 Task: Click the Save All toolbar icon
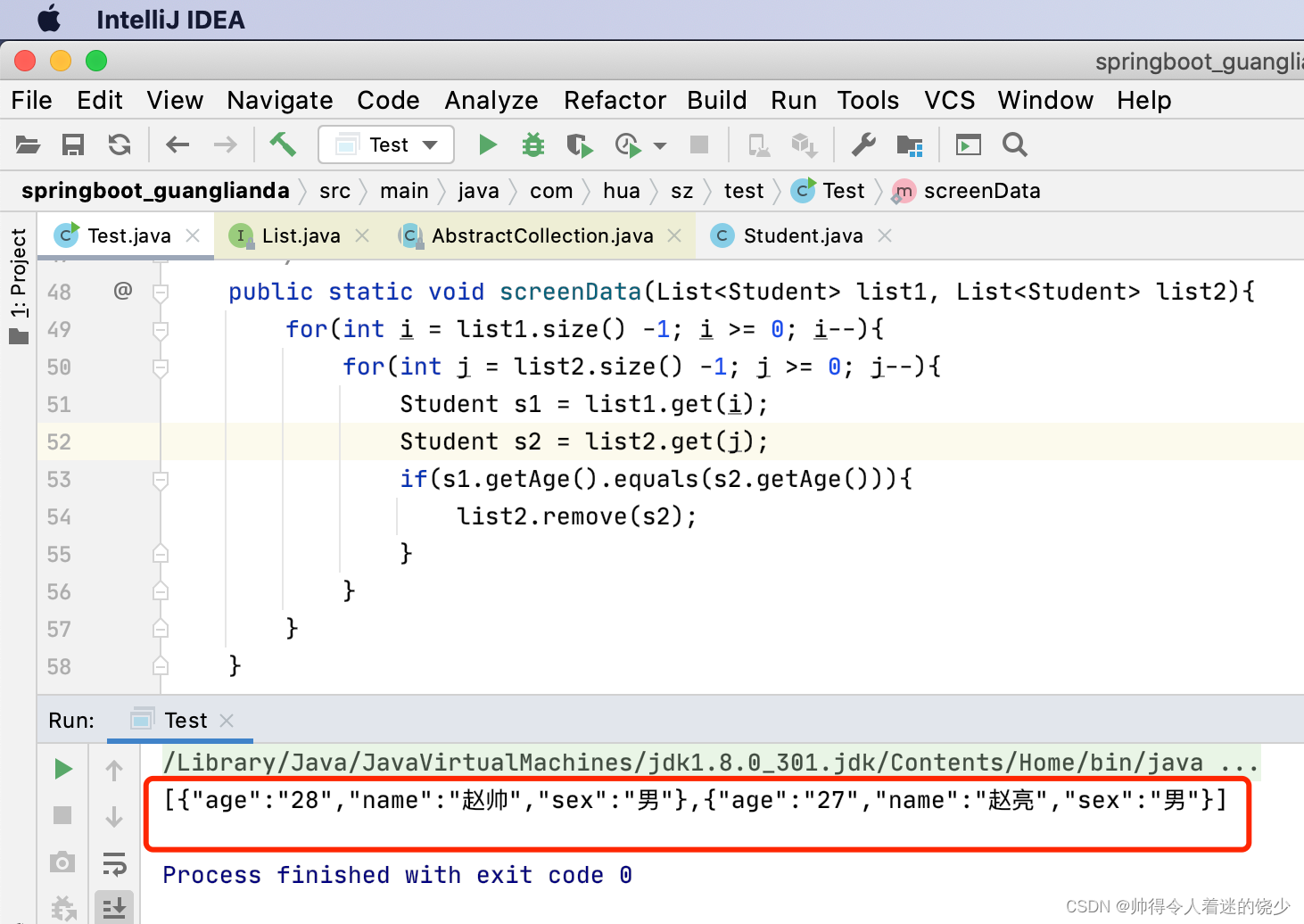(73, 144)
